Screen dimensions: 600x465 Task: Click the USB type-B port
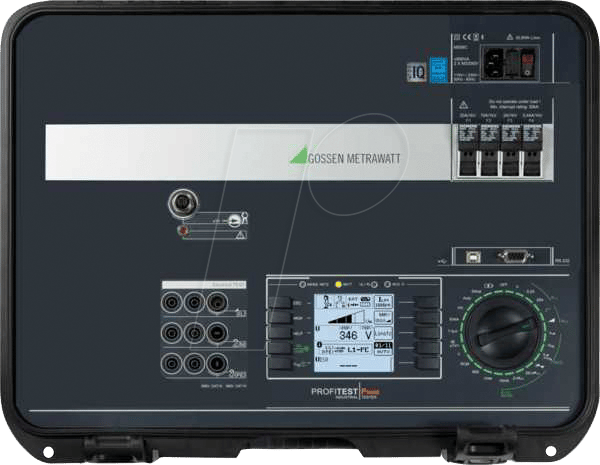tap(473, 257)
